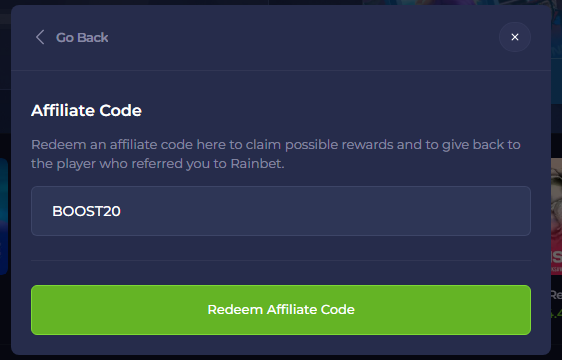Open the blue game thumbnail behind dialog on left

tap(4, 216)
